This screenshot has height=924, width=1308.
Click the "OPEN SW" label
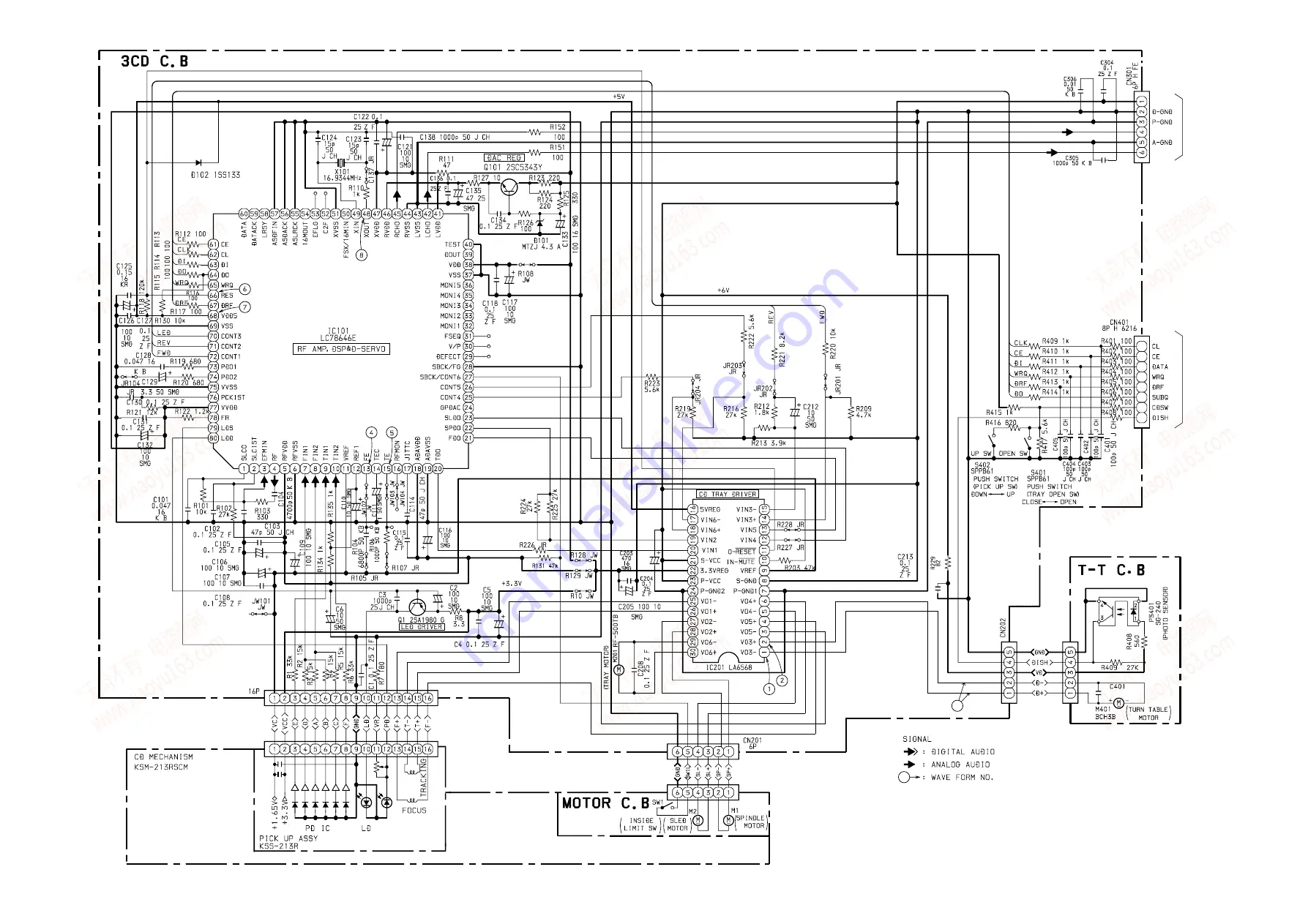coord(1013,454)
